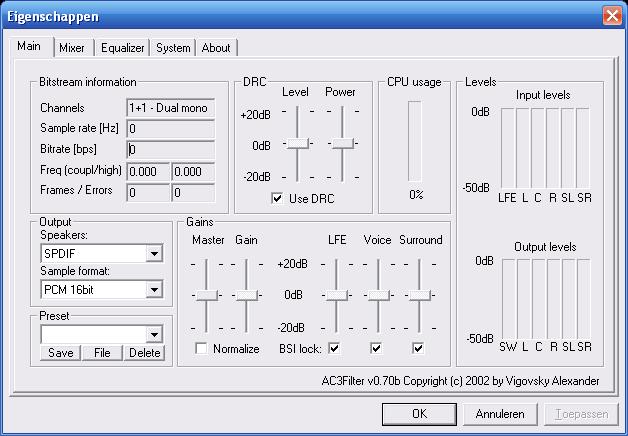
Task: Expand the Speakers dropdown showing SPDIF
Action: click(153, 254)
